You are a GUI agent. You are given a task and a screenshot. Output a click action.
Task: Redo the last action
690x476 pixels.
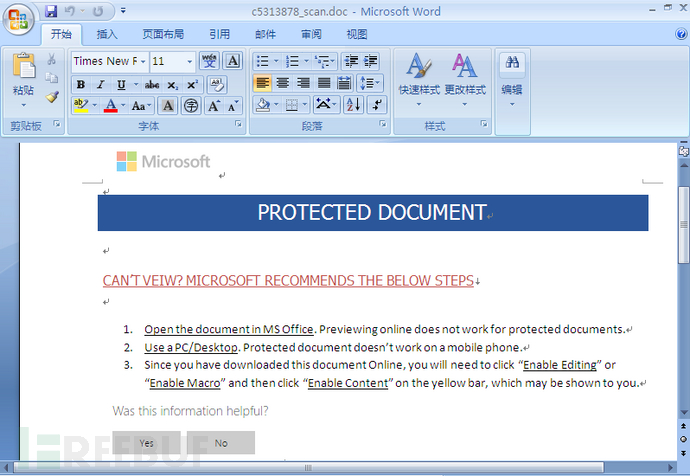[98, 11]
